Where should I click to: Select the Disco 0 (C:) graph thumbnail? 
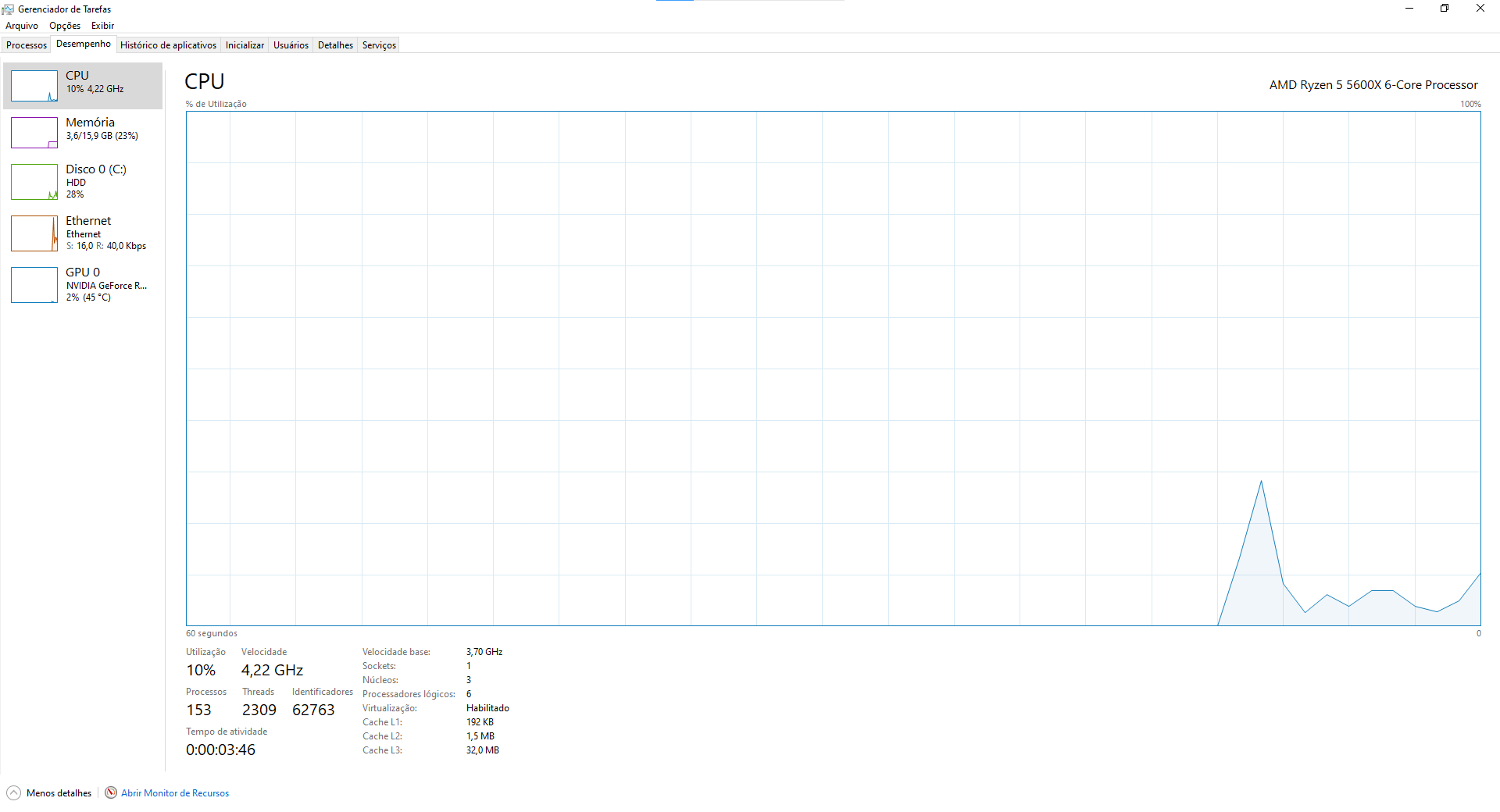[34, 182]
